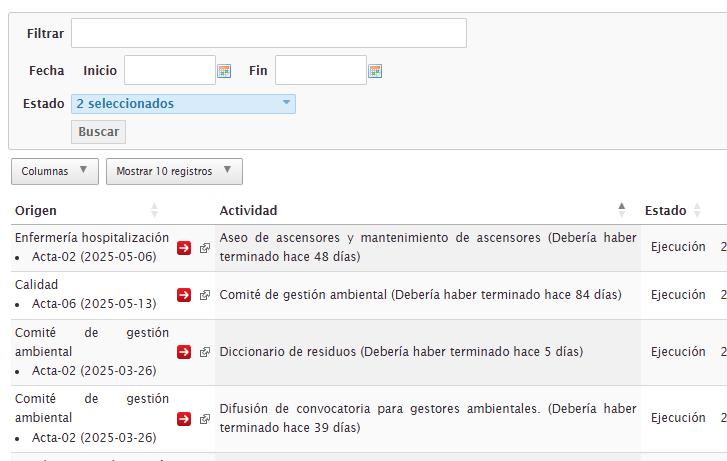Viewport: 727px width, 461px height.
Task: Select the Diccionario de residuos activity text
Action: [x=402, y=352]
